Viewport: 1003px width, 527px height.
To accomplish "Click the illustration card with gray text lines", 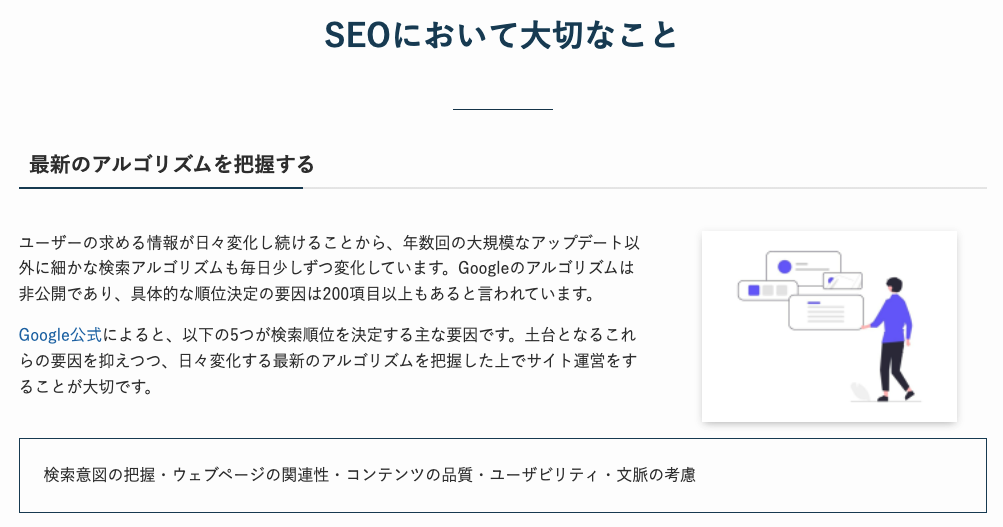I will tap(825, 311).
